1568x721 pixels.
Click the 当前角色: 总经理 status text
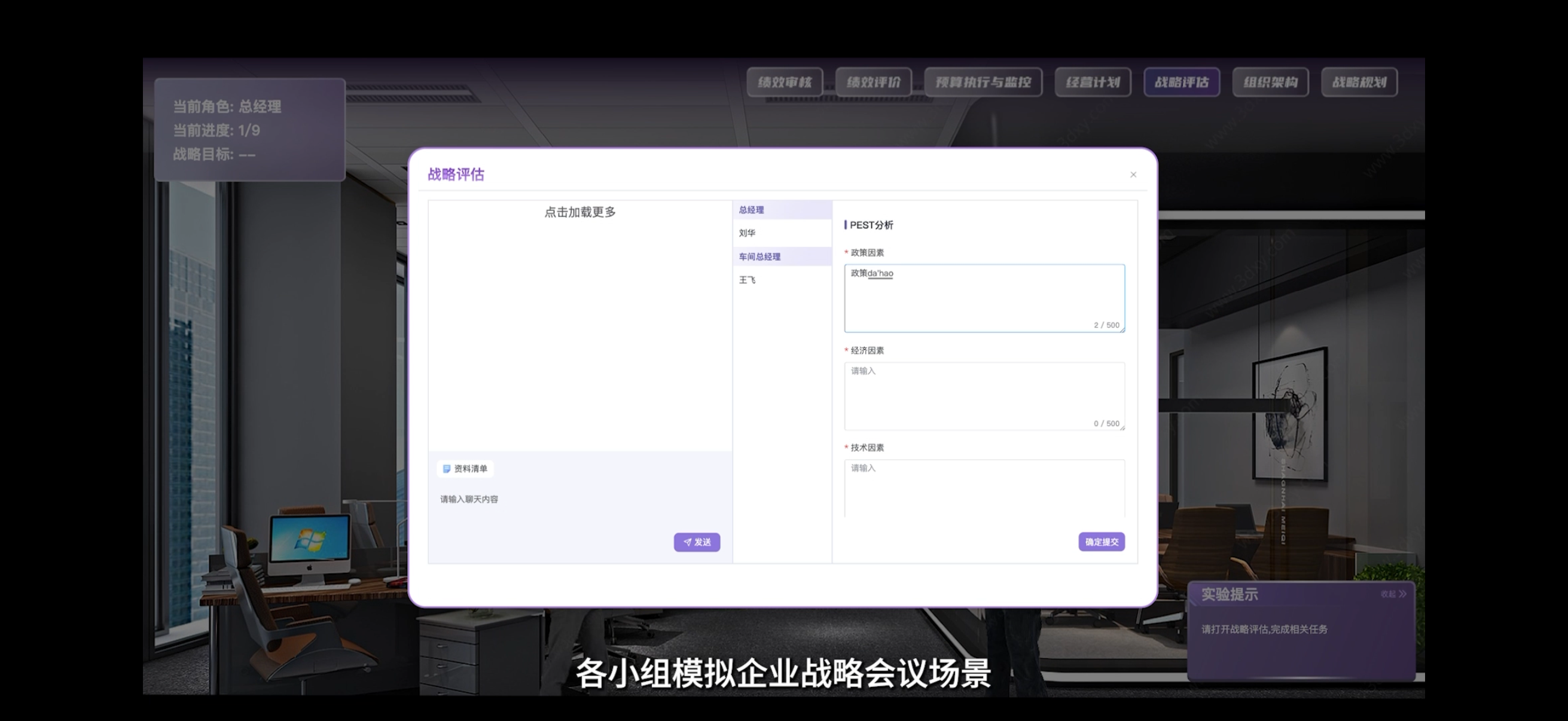(x=227, y=106)
